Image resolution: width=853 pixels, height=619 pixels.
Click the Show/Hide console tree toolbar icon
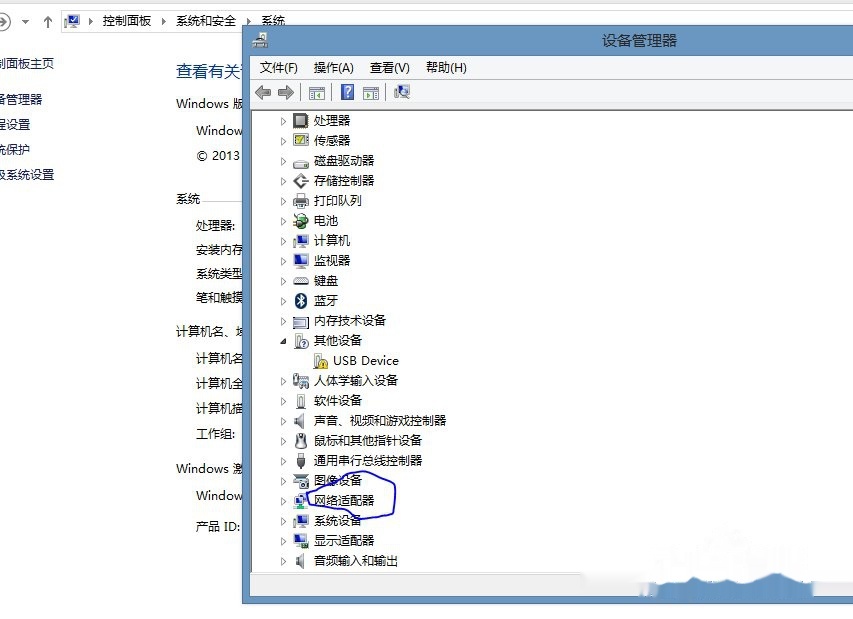pos(317,93)
